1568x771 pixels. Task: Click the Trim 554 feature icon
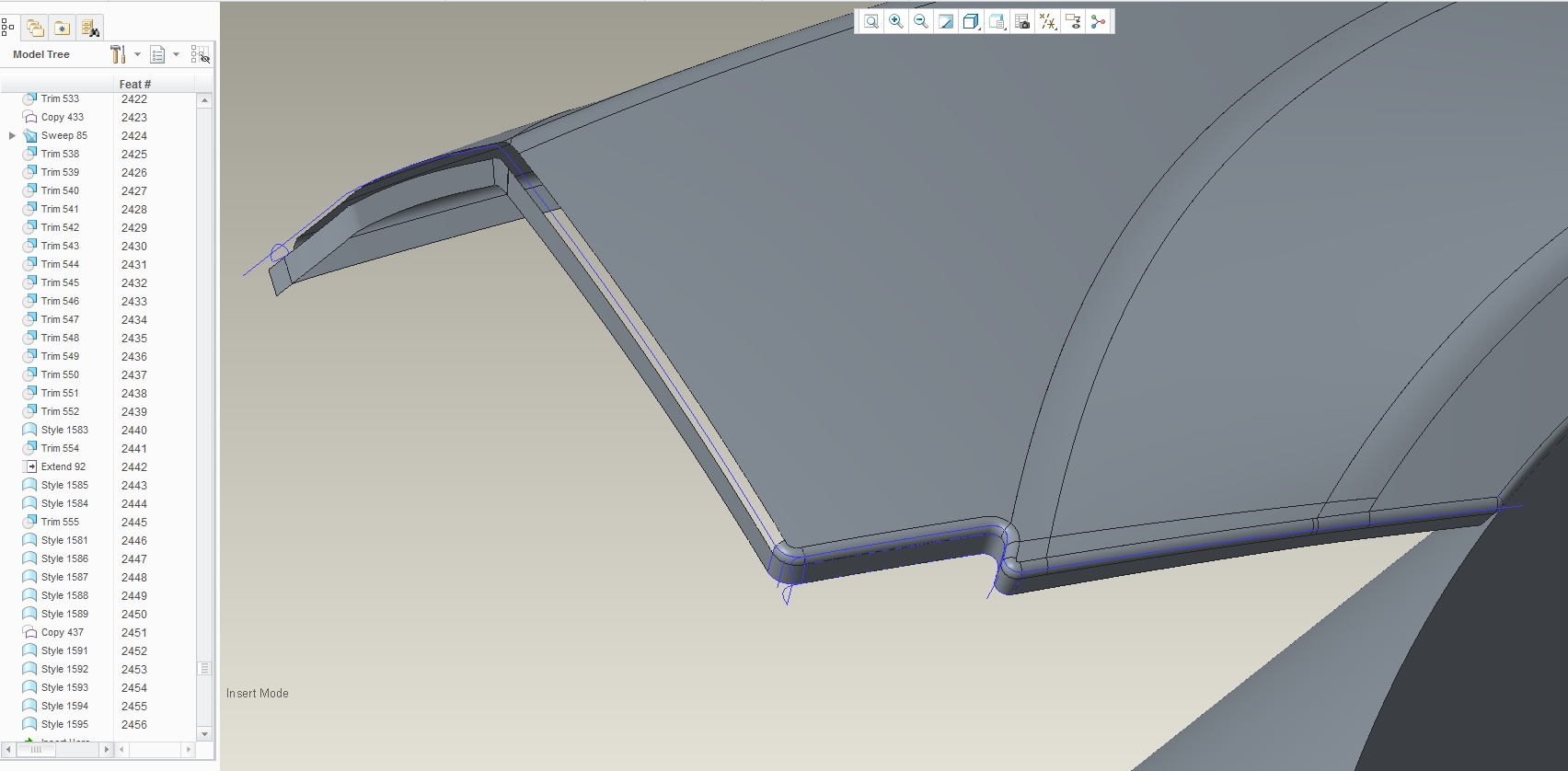[x=29, y=448]
